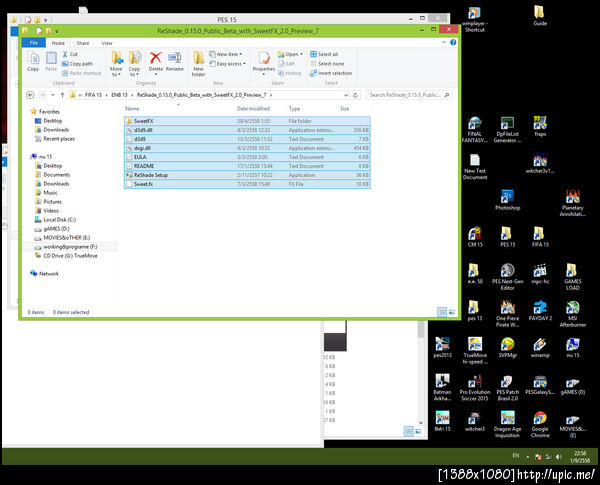Image resolution: width=600 pixels, height=485 pixels.
Task: Click the Up one level arrow
Action: (62, 95)
